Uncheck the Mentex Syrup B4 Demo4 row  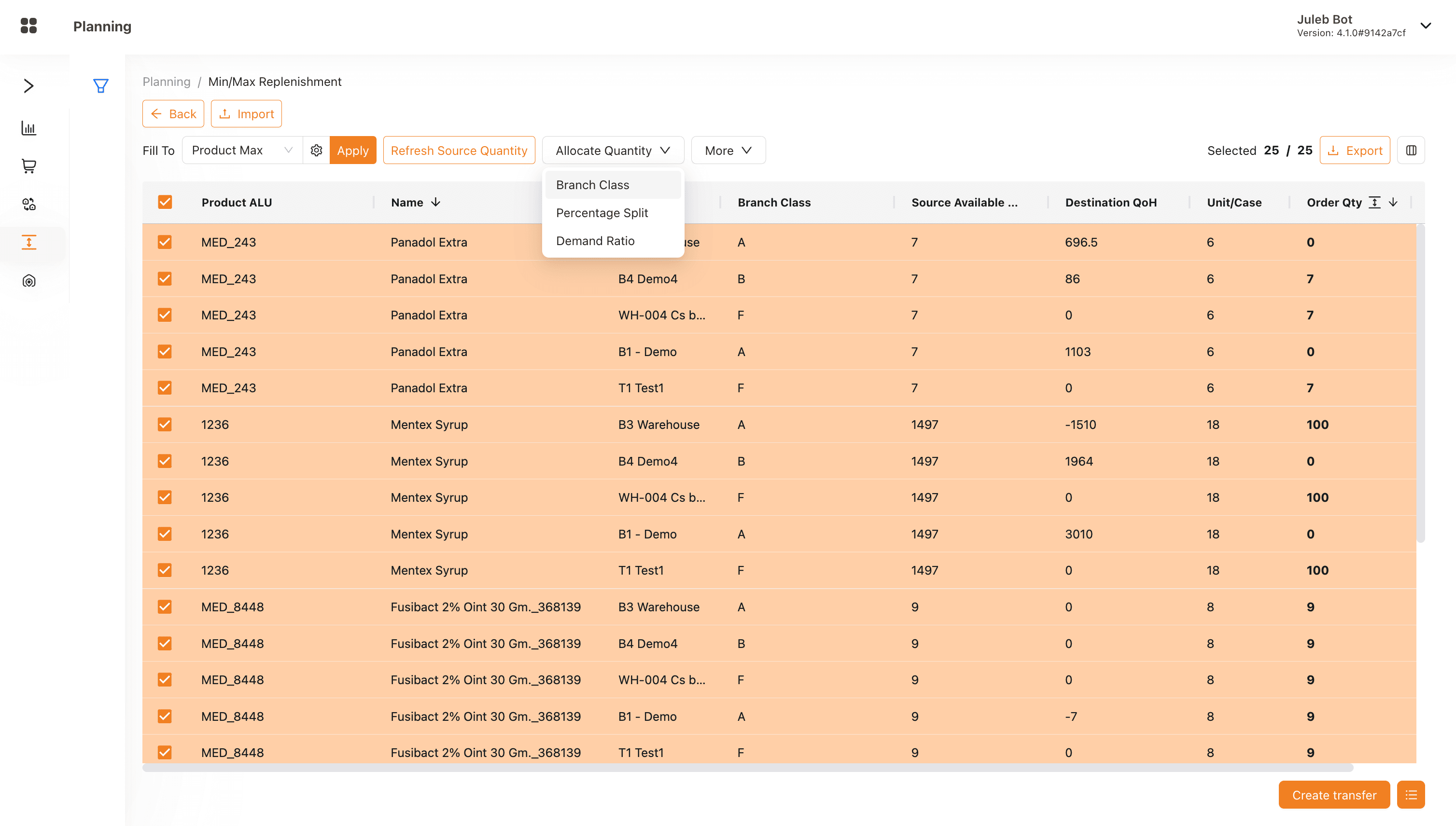(165, 461)
